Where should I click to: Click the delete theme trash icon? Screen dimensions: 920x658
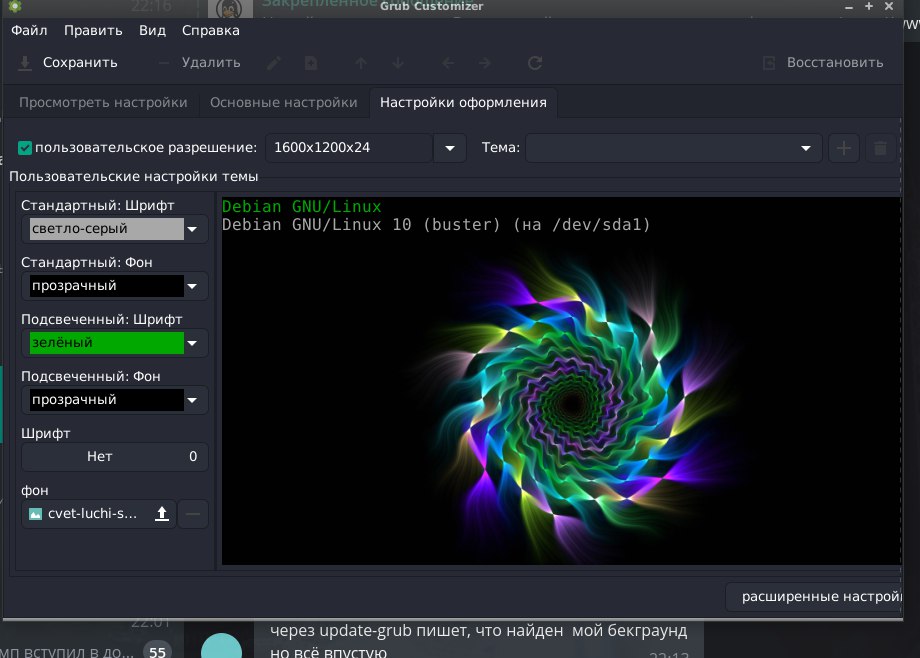coord(880,148)
